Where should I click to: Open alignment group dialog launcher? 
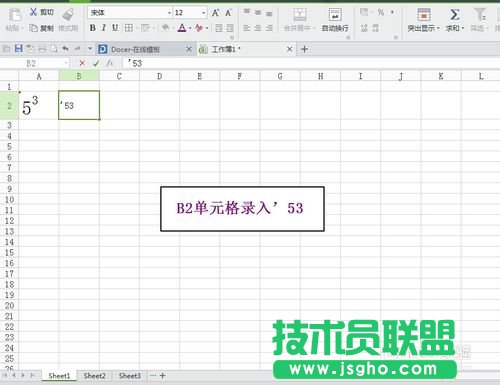(348, 38)
